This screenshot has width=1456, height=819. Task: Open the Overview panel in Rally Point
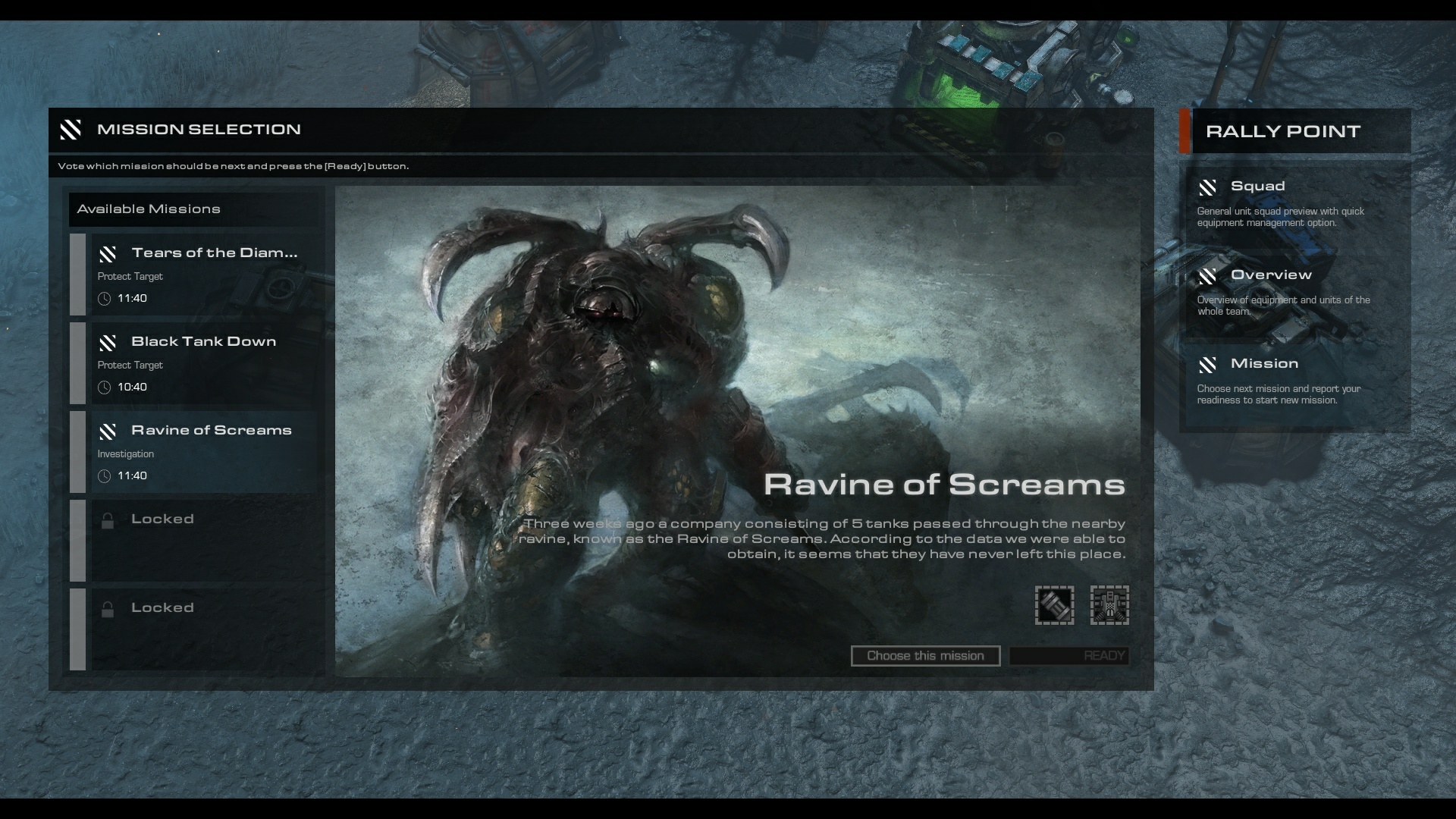tap(1295, 292)
